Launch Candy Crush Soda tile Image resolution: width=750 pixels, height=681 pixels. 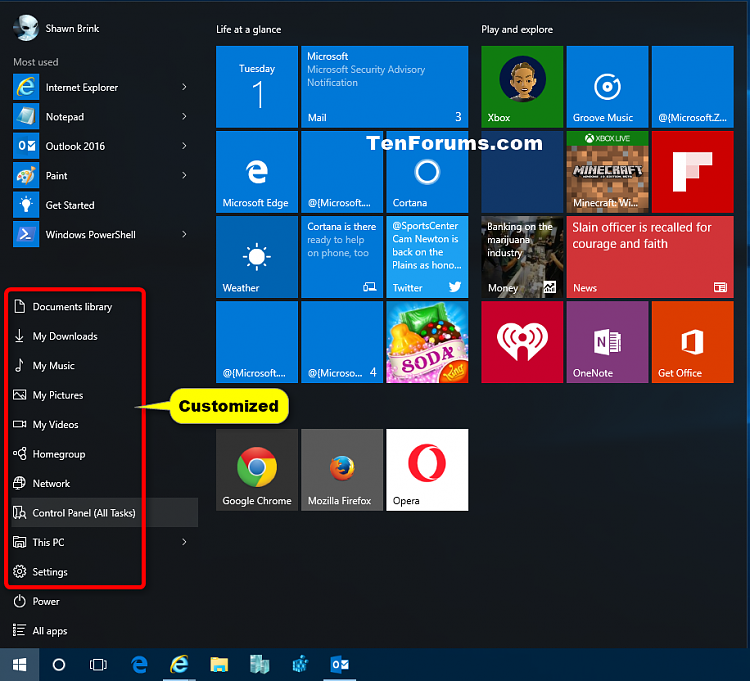pyautogui.click(x=427, y=342)
